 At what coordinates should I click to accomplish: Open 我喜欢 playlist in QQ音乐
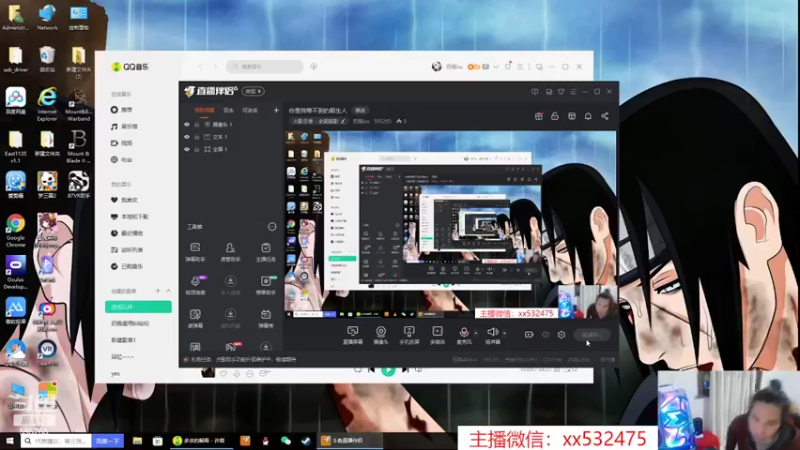pyautogui.click(x=124, y=200)
